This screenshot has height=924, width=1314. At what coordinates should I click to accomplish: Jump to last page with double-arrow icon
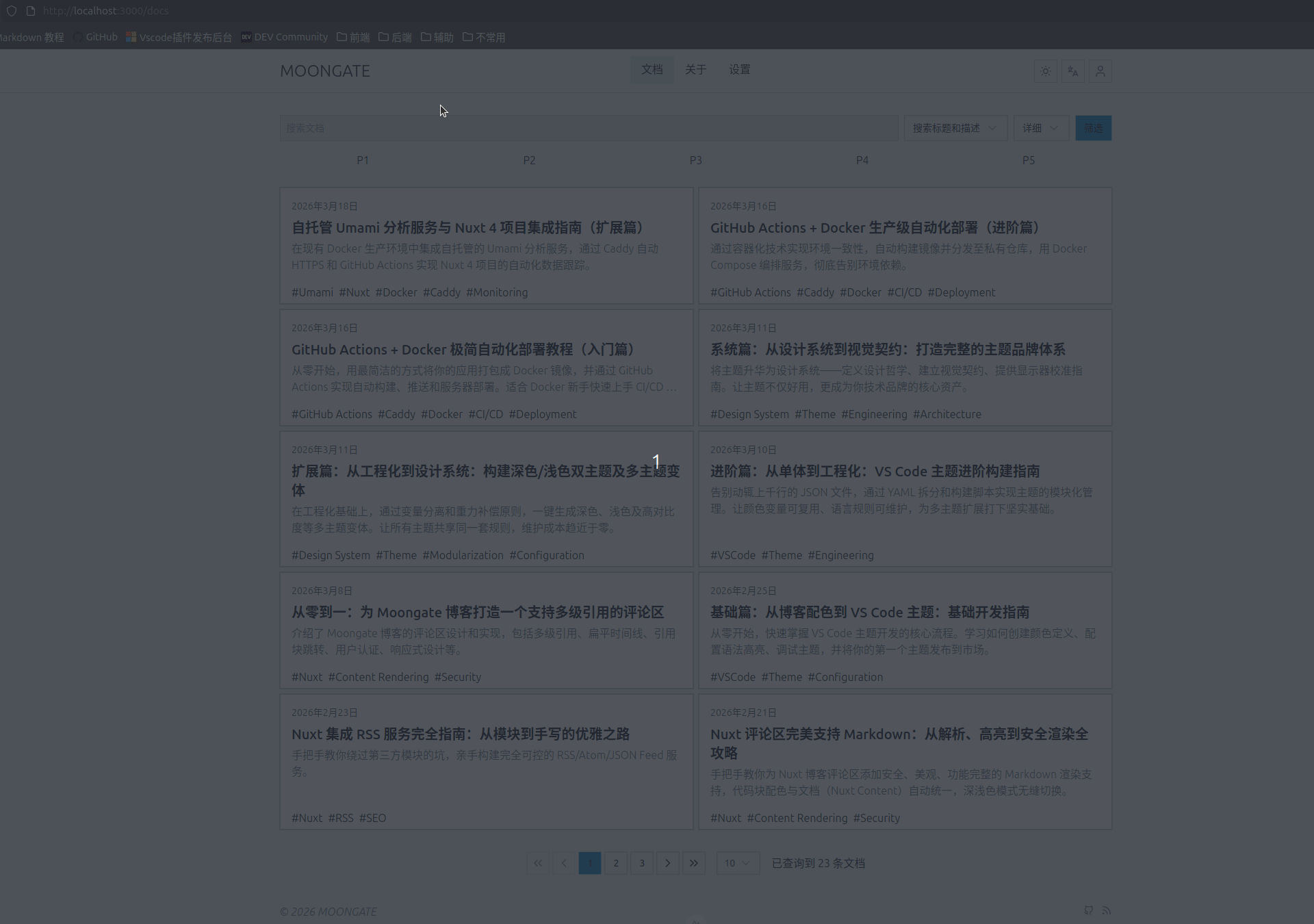pos(693,863)
